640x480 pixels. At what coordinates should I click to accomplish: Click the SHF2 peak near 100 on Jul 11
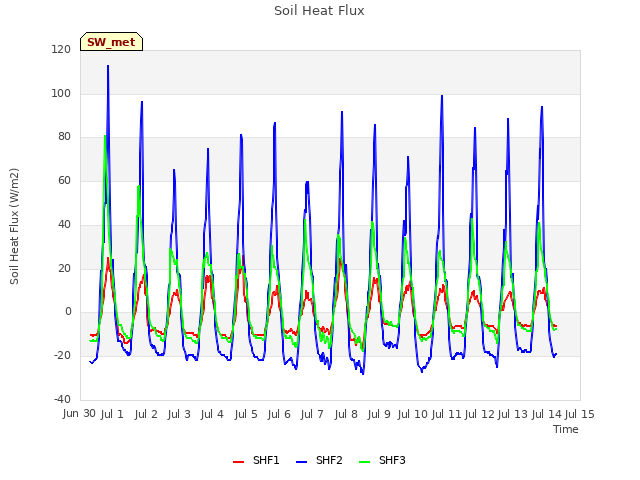[442, 96]
